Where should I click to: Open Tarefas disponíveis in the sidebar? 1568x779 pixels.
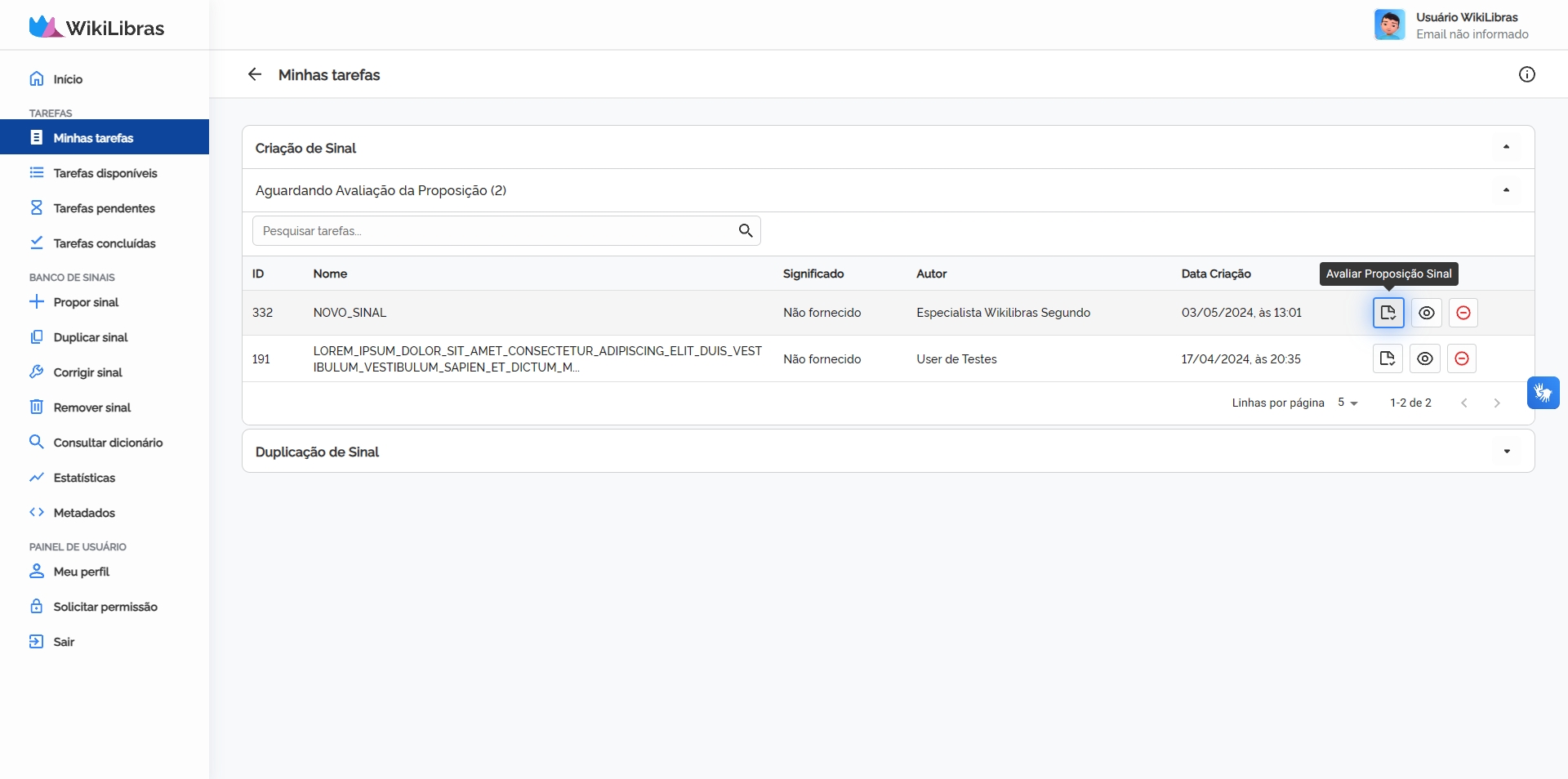tap(105, 173)
